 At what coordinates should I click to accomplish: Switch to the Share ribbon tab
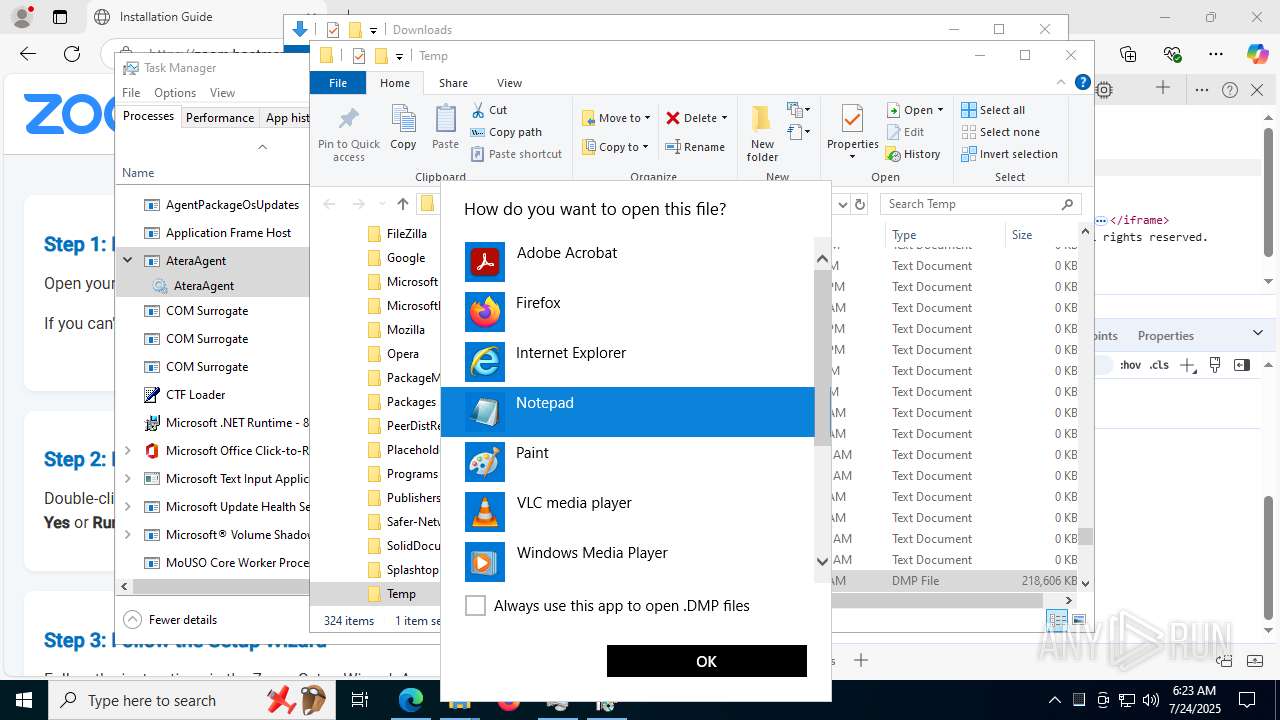[x=453, y=83]
